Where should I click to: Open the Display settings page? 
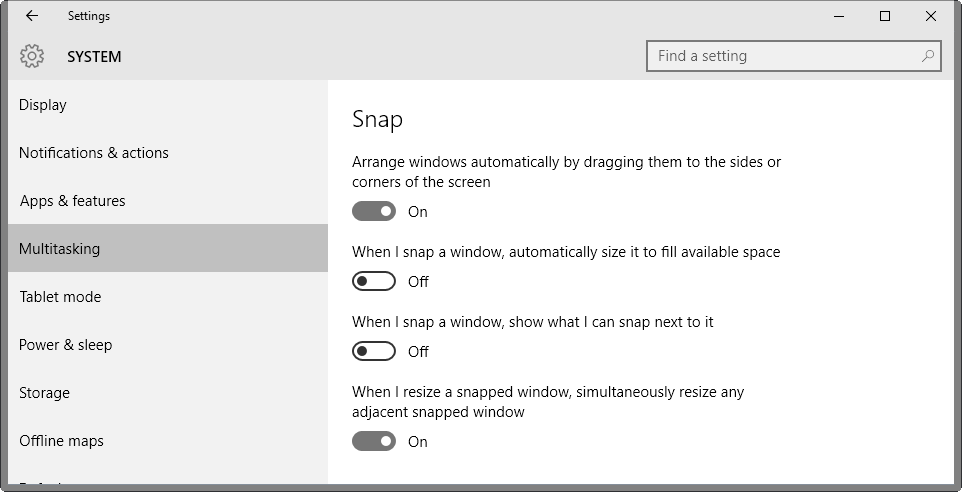coord(43,105)
